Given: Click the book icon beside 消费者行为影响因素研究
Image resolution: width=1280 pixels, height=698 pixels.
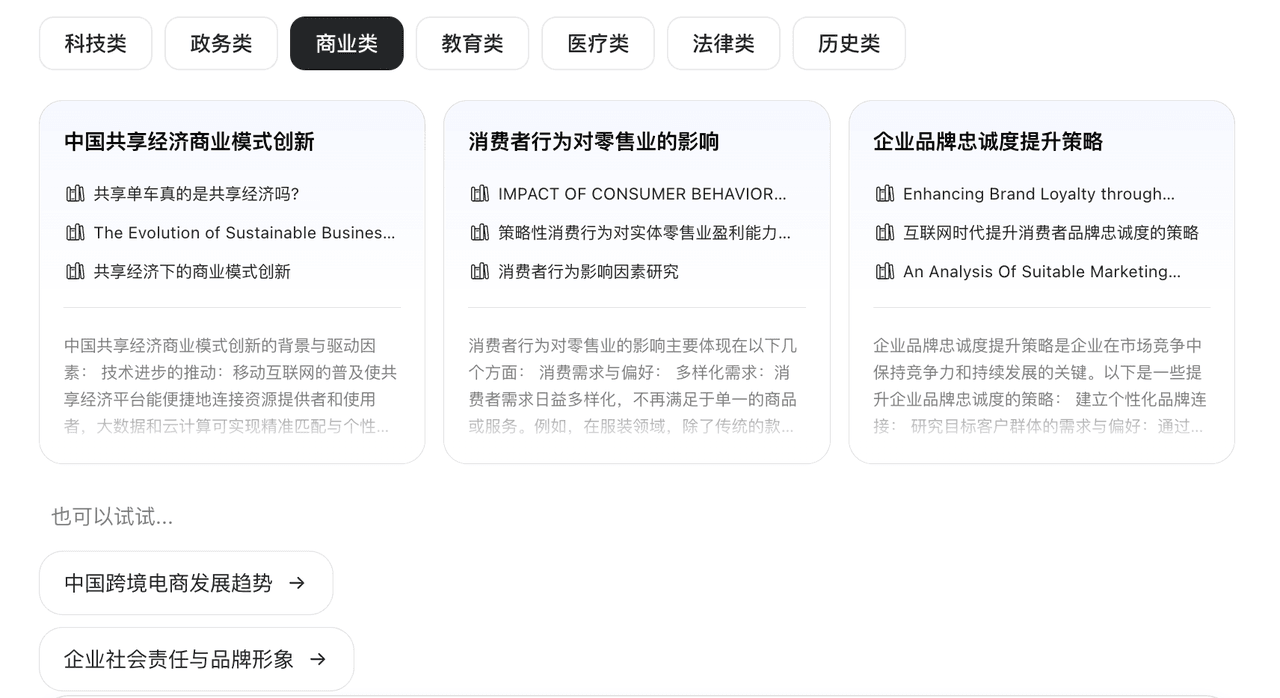Looking at the screenshot, I should 480,272.
